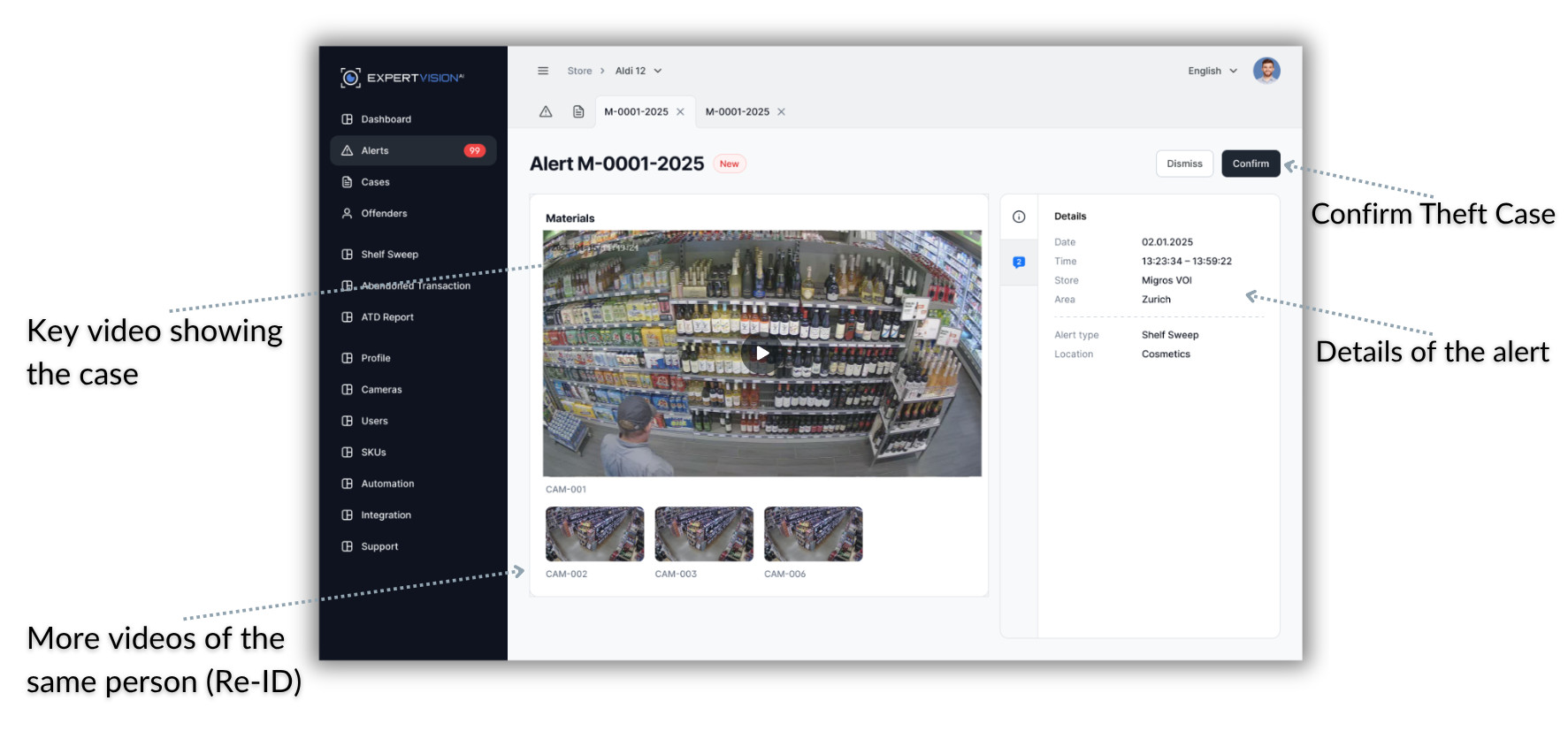Open Shelf Sweep in the sidebar
Screen dimensions: 1568x754
(389, 255)
